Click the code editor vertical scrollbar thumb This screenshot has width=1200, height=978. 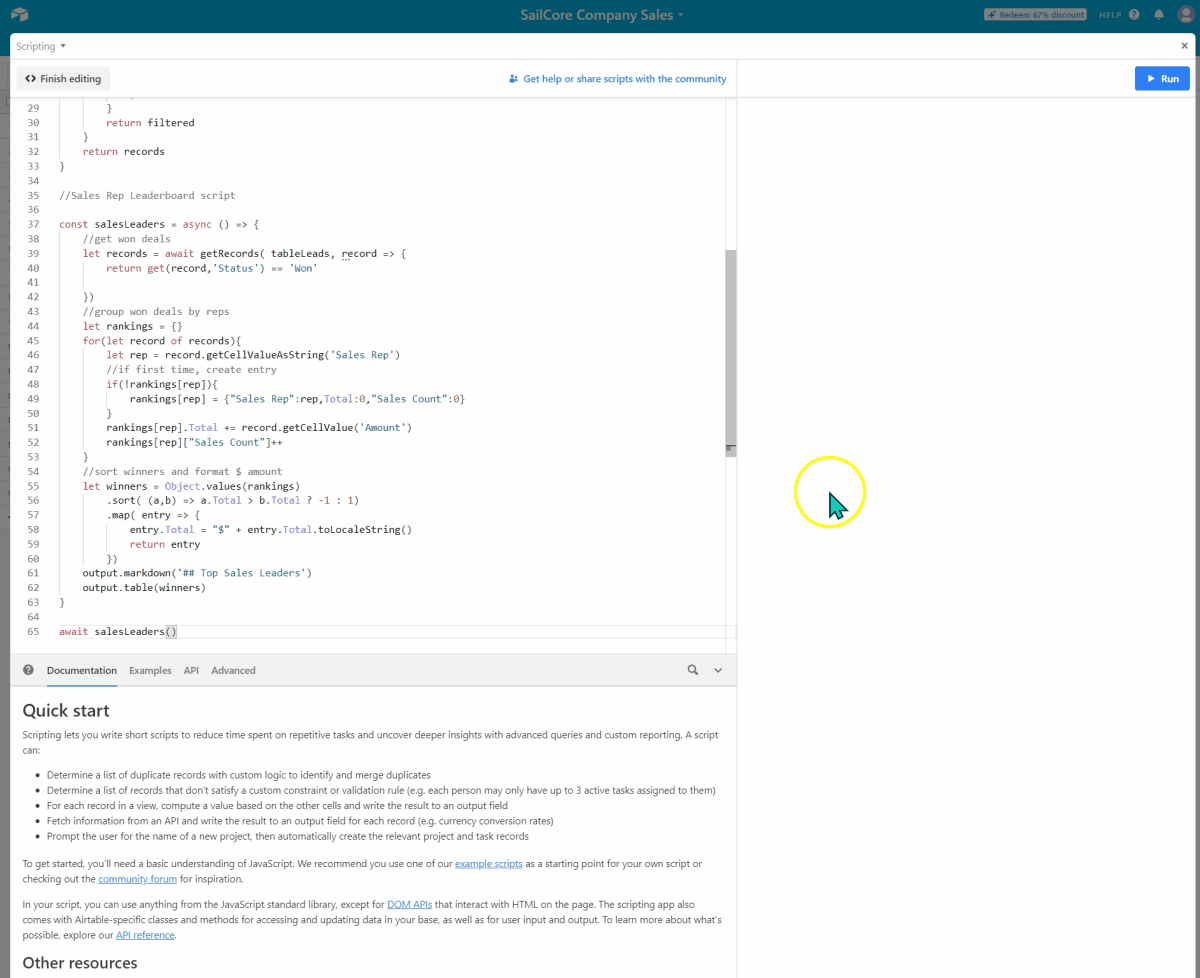[x=730, y=350]
